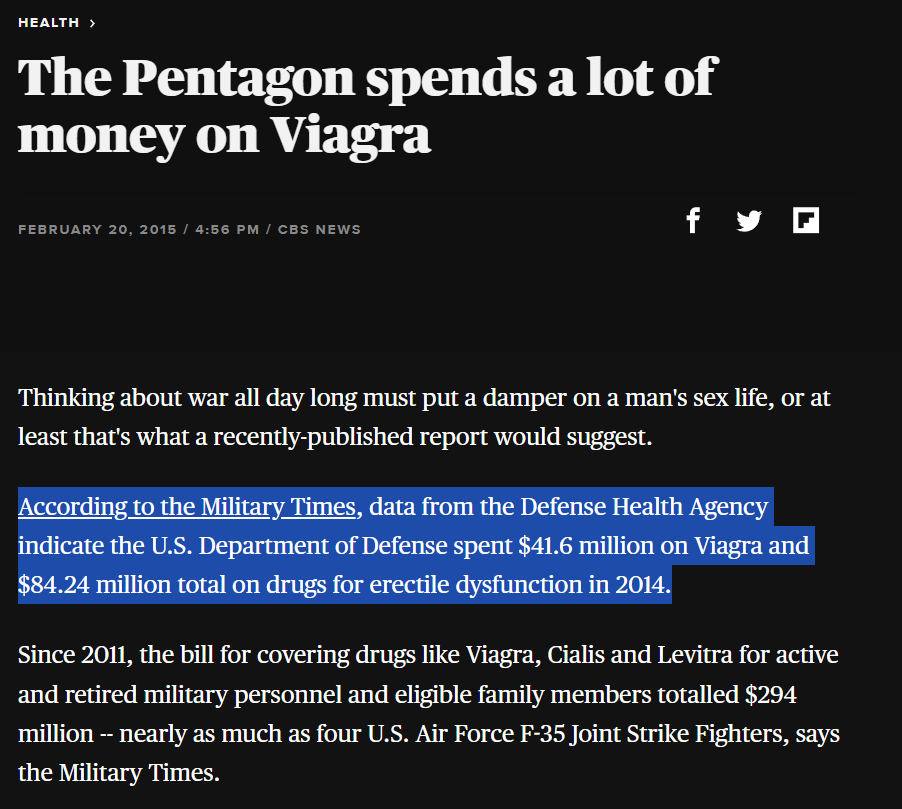
Task: Click the headline 'The Pentagon spends a lot of'
Action: pyautogui.click(x=368, y=77)
